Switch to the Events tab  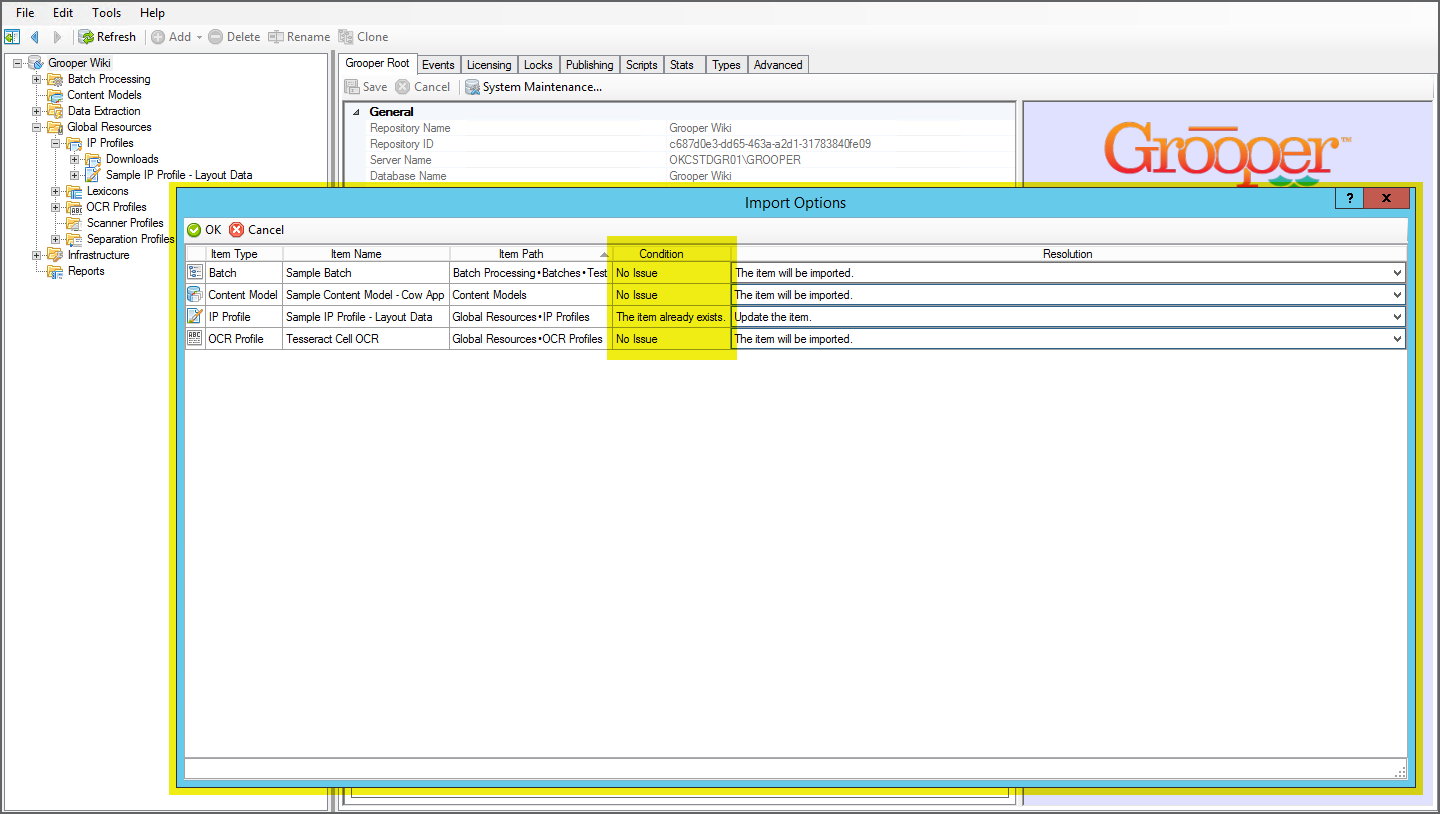coord(438,65)
